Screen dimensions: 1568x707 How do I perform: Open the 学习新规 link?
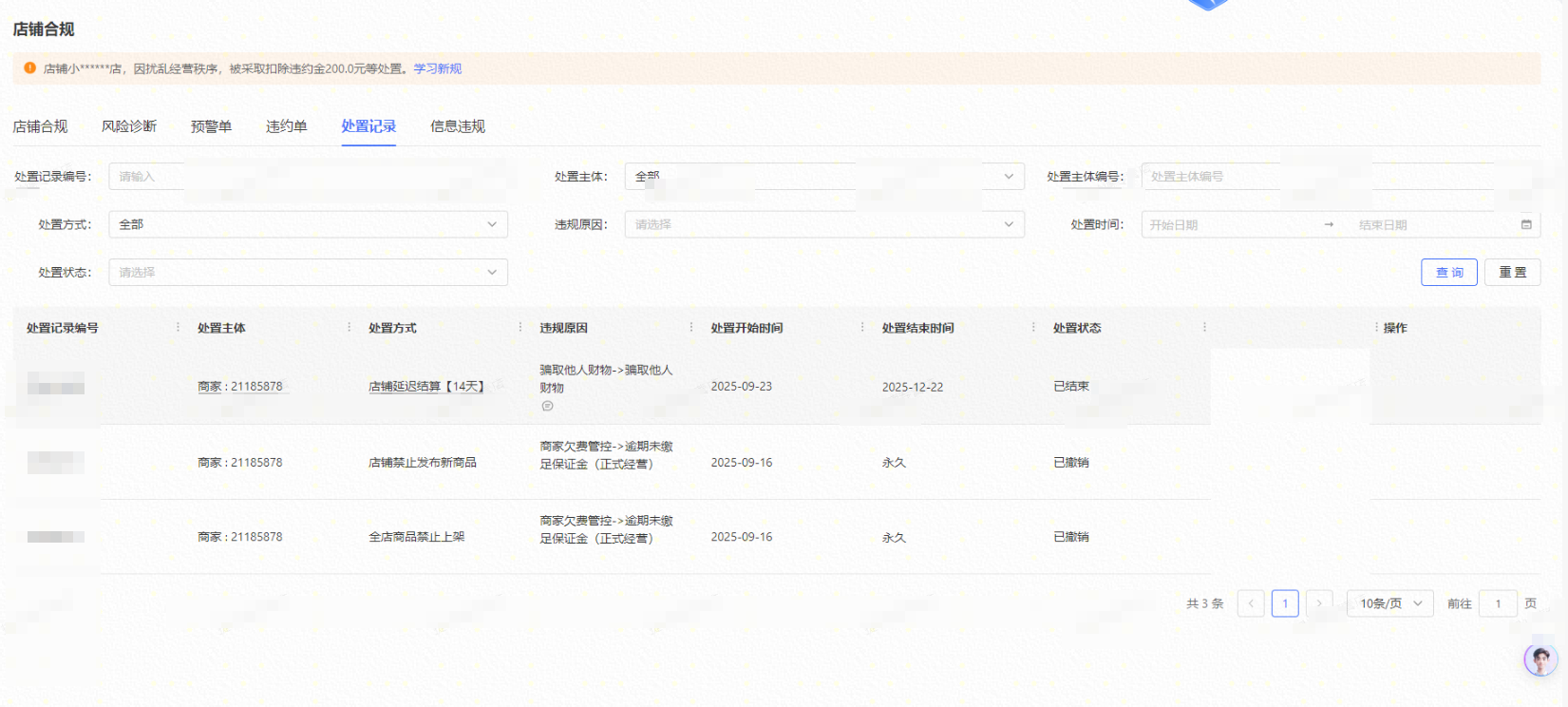click(438, 68)
